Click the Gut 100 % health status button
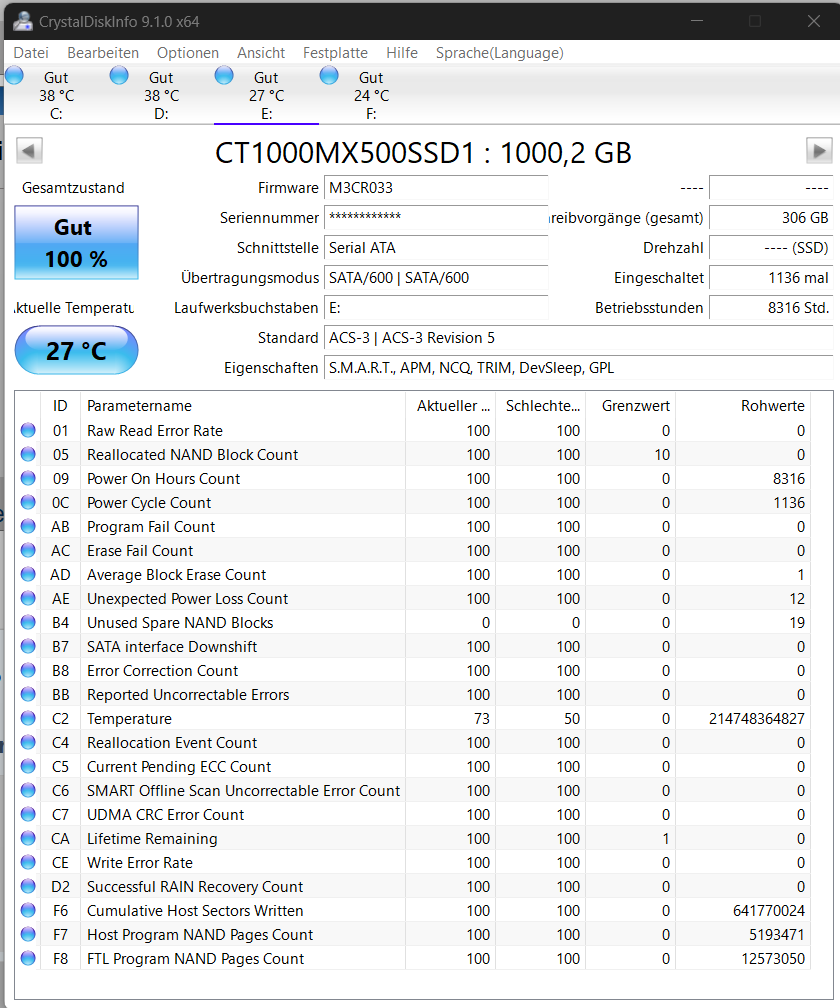The image size is (840, 1008). pos(76,242)
